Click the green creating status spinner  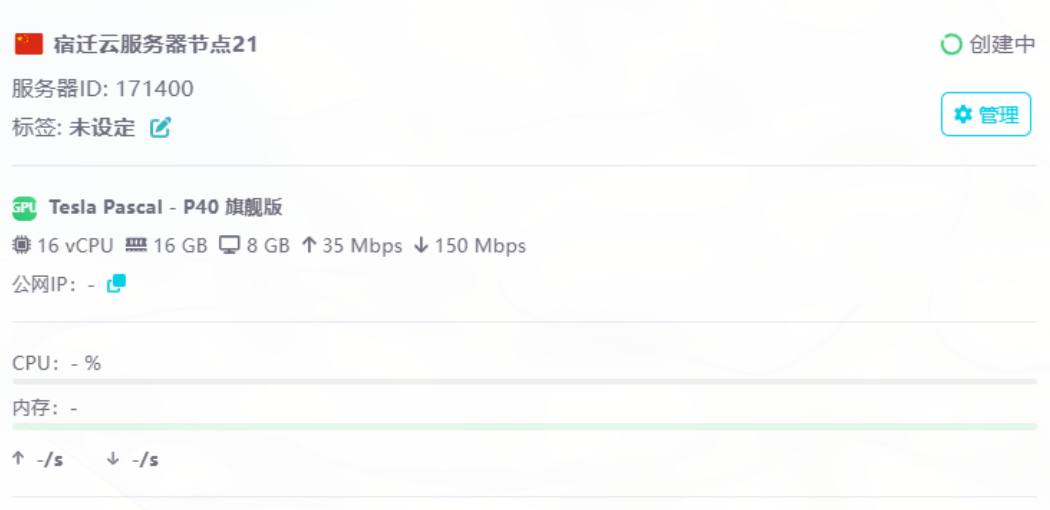[x=951, y=45]
